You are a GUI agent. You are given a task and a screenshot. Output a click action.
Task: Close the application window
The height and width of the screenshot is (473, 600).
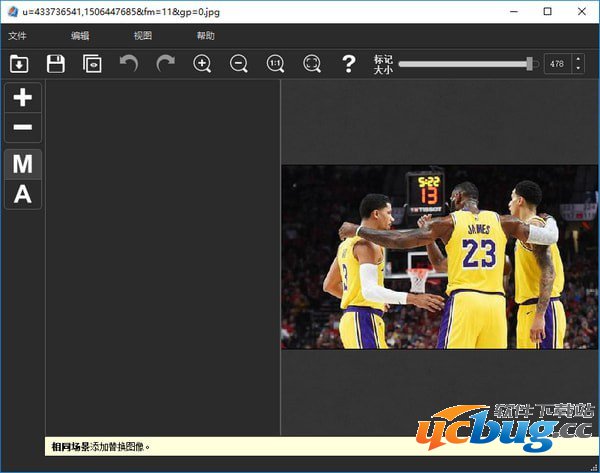tap(582, 11)
